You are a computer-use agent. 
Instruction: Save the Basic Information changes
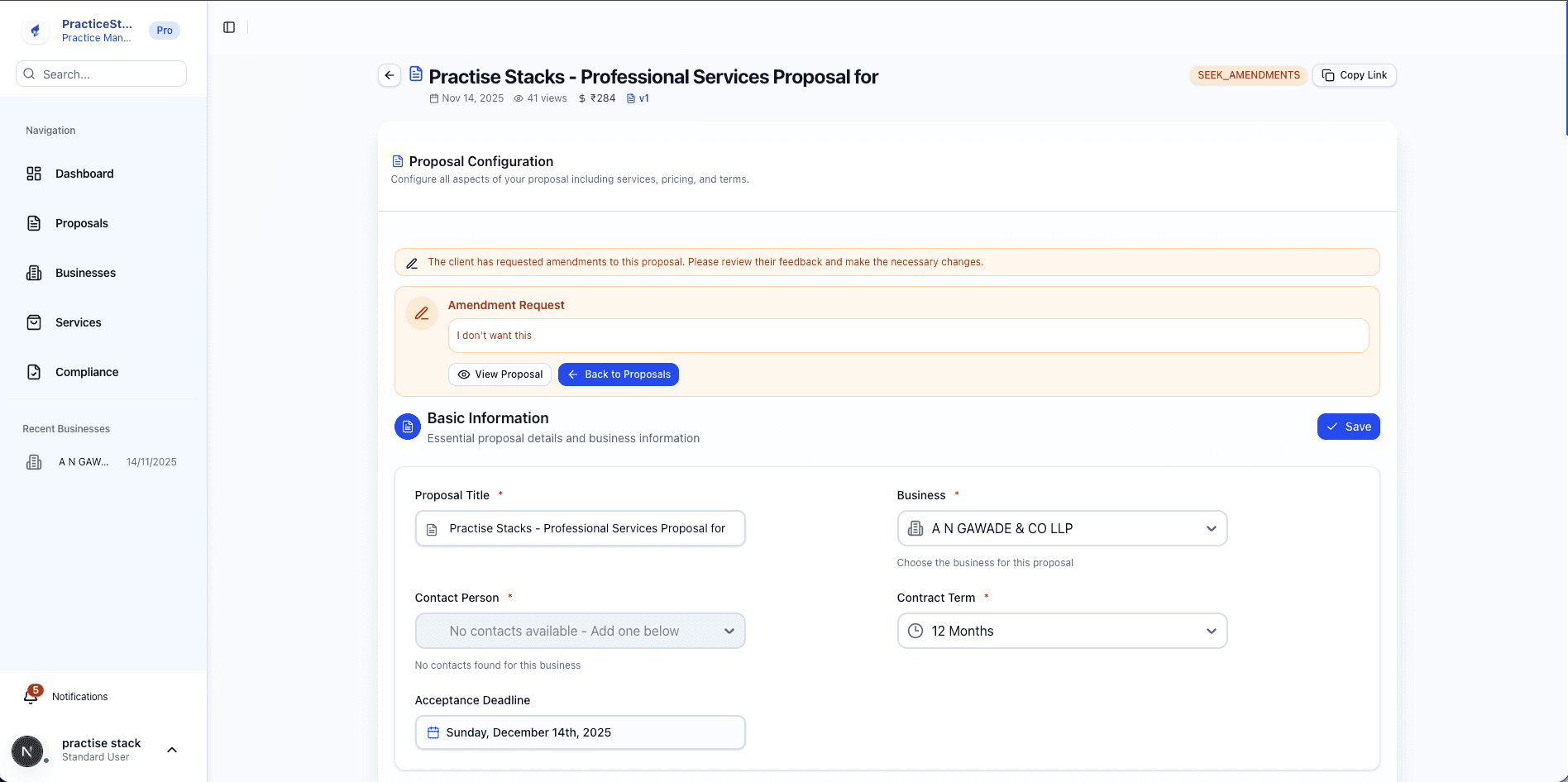pyautogui.click(x=1348, y=427)
